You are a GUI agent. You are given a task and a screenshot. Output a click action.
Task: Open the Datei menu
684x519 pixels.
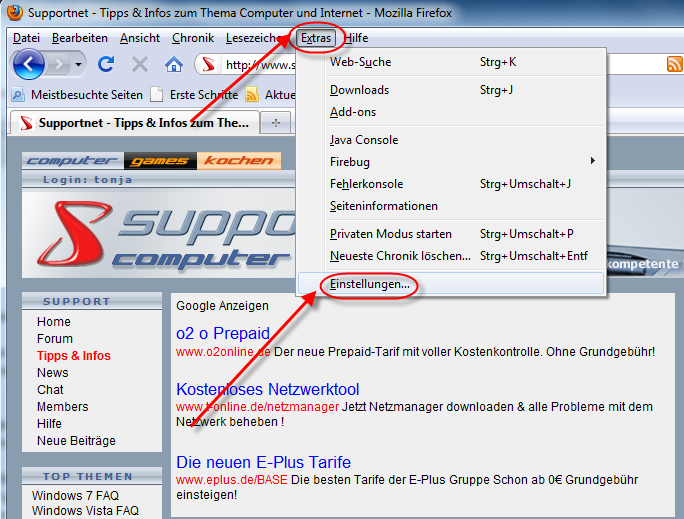[x=26, y=38]
